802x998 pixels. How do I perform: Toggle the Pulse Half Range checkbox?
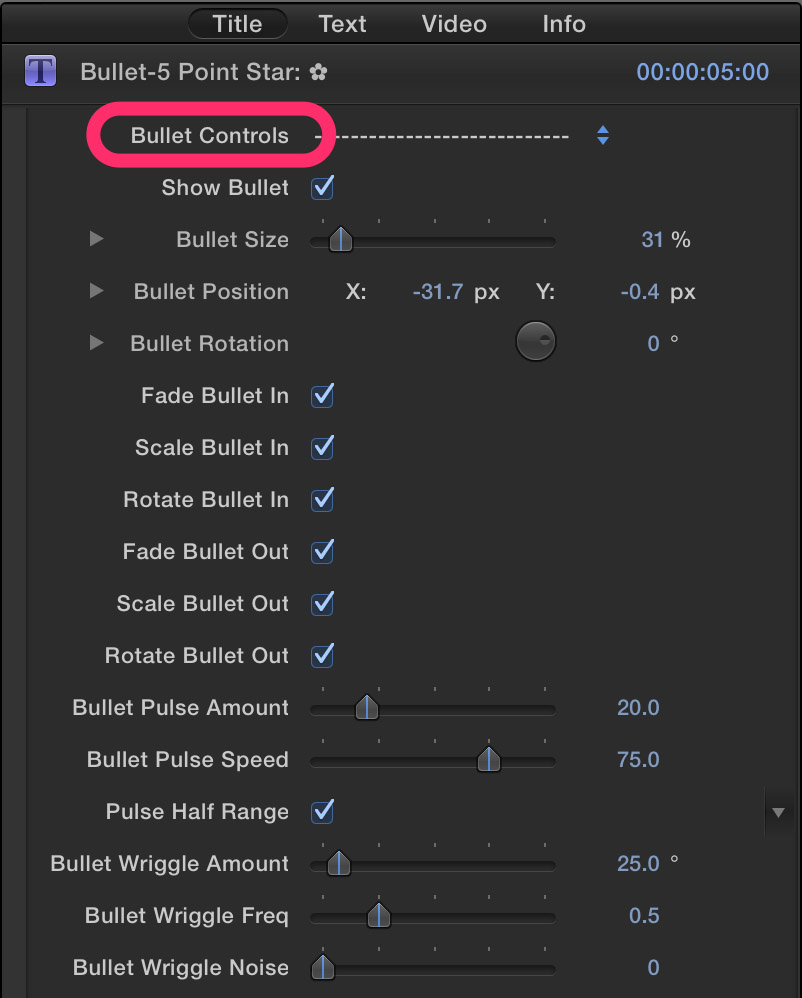tap(323, 812)
